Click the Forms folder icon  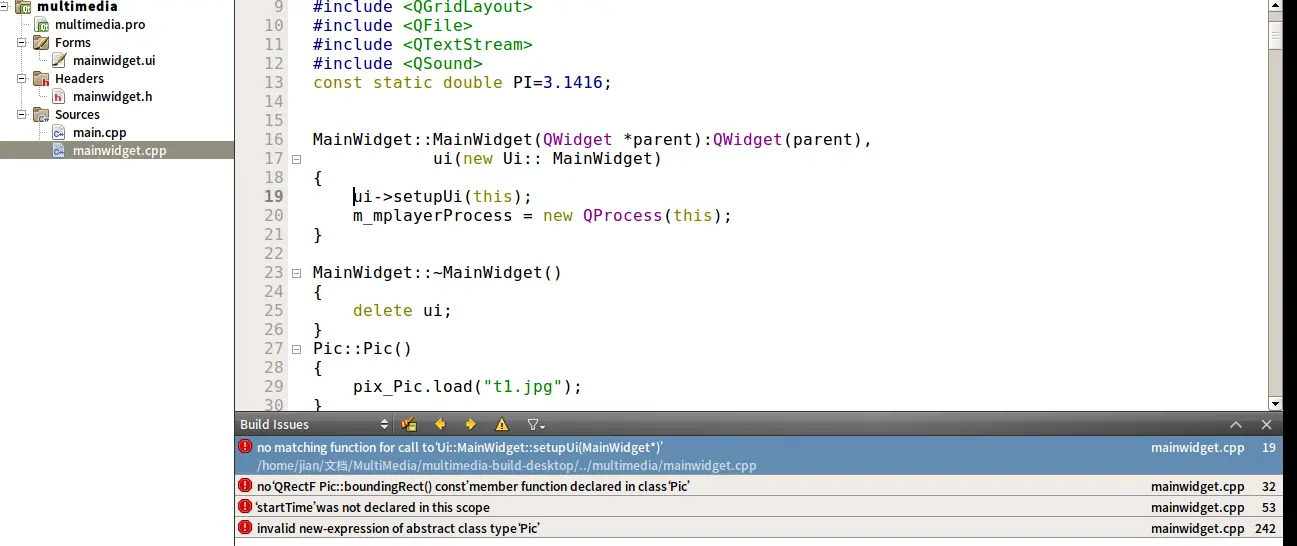click(41, 43)
